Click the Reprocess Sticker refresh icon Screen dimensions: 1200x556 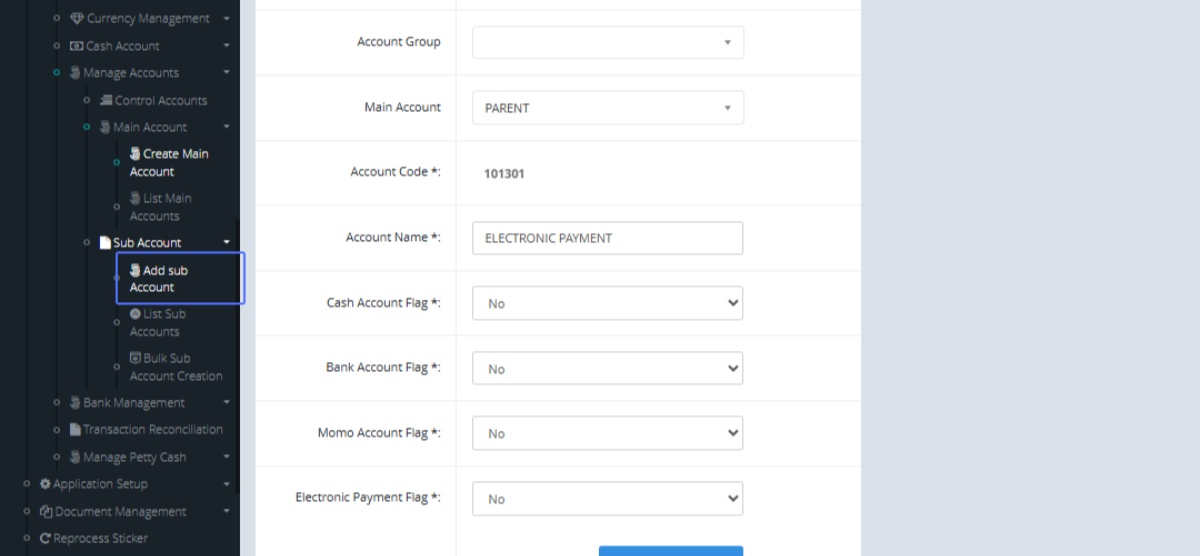pyautogui.click(x=45, y=538)
